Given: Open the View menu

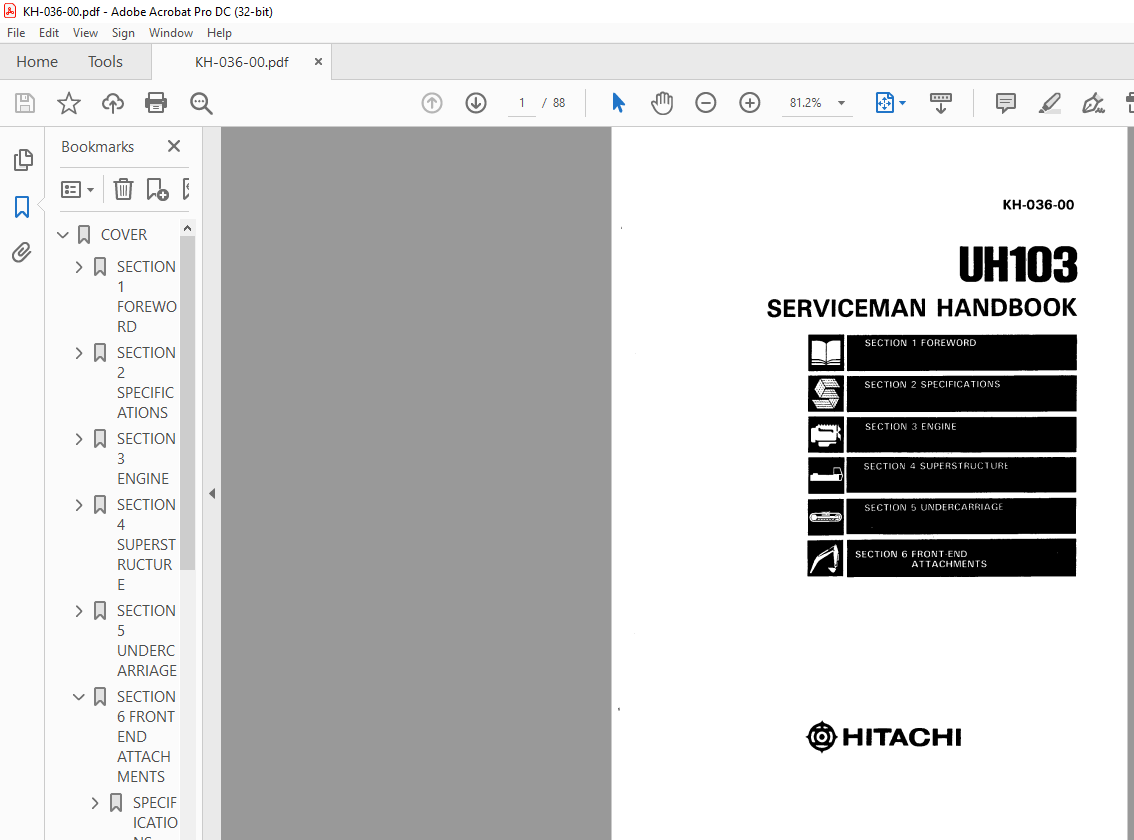Looking at the screenshot, I should coord(85,33).
